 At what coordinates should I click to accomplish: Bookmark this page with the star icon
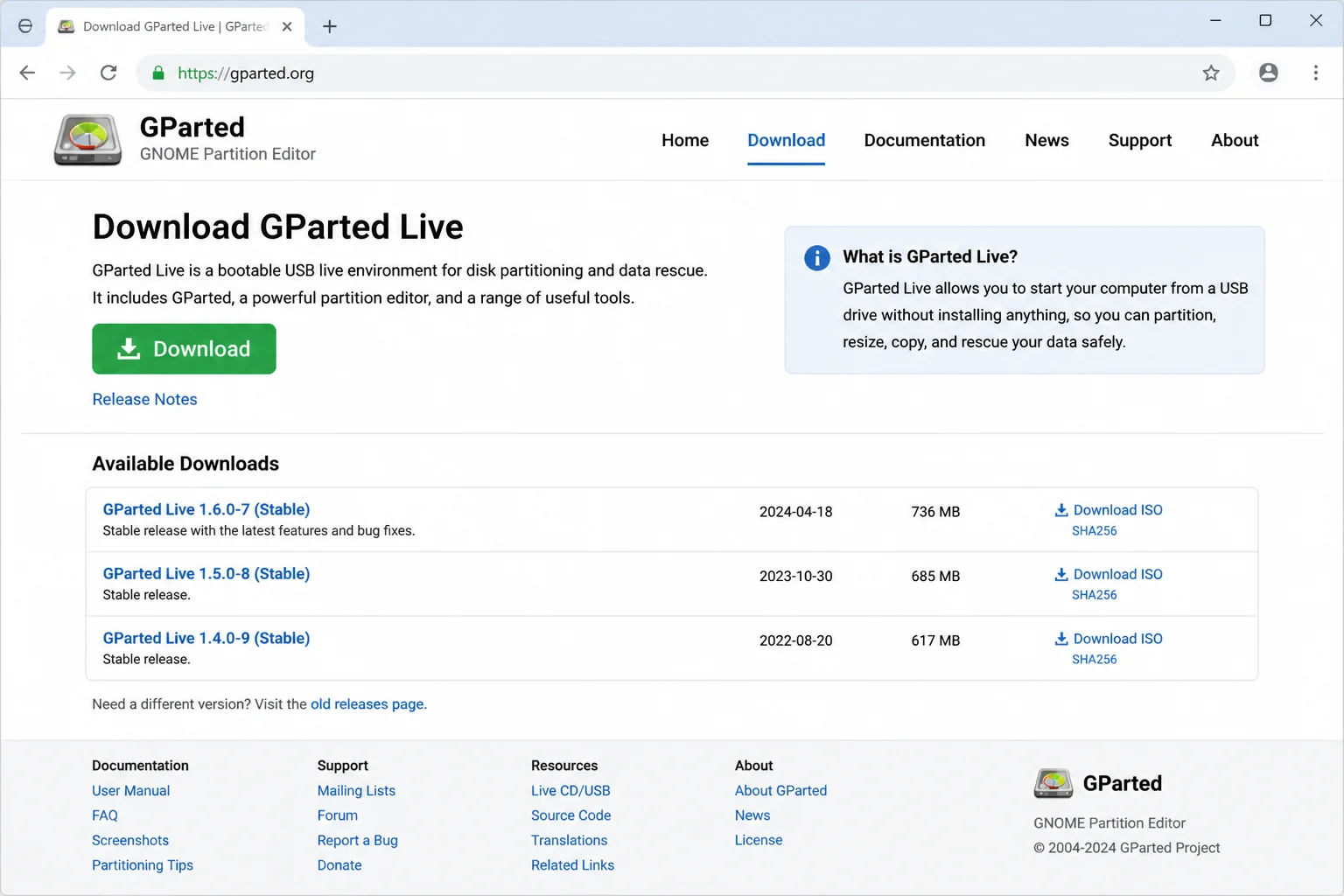coord(1211,73)
